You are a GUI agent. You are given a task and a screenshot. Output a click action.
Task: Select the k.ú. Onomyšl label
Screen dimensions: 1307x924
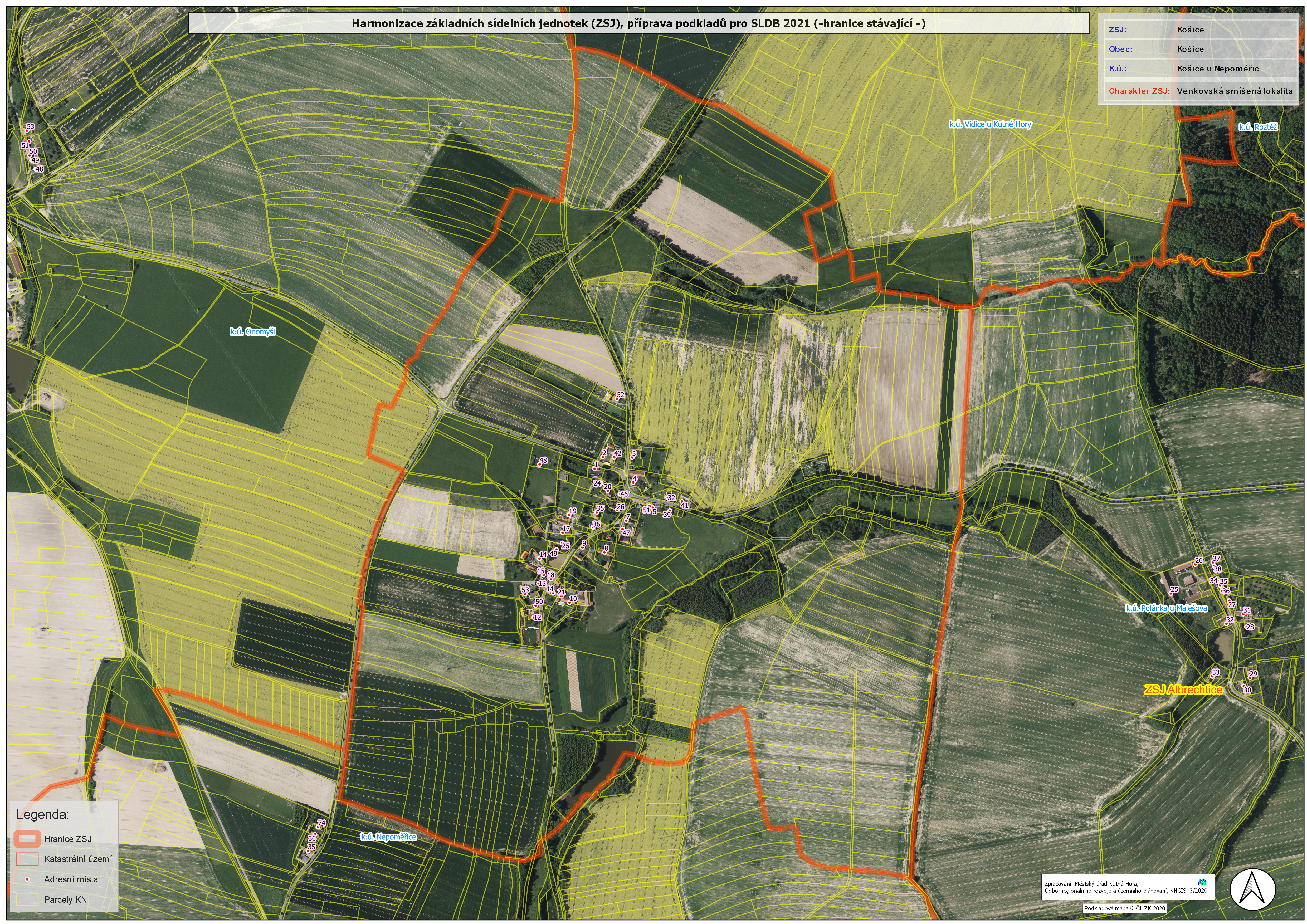(x=253, y=331)
